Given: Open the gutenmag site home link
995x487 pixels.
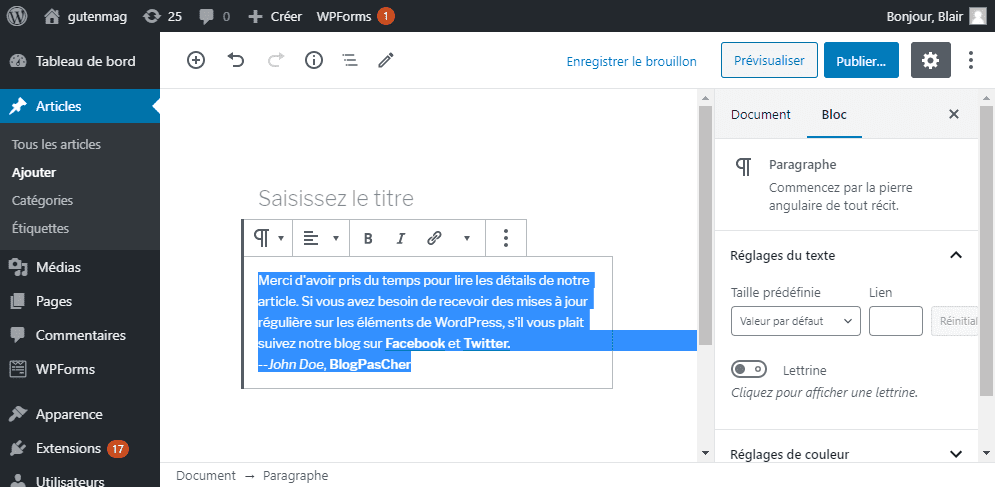Looking at the screenshot, I should [86, 17].
